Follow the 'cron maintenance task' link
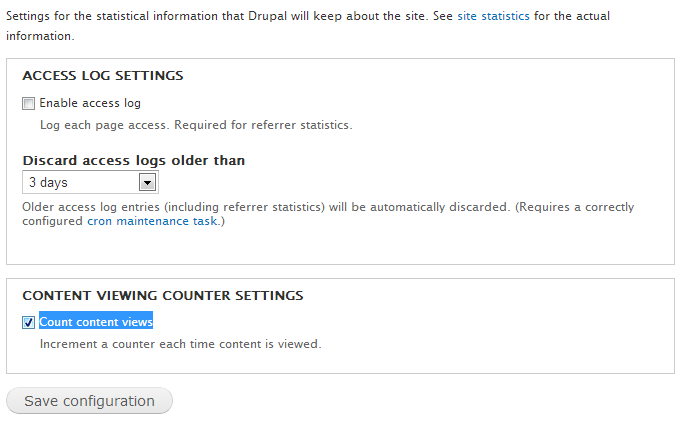Screen dimensions: 680x422 click(153, 221)
